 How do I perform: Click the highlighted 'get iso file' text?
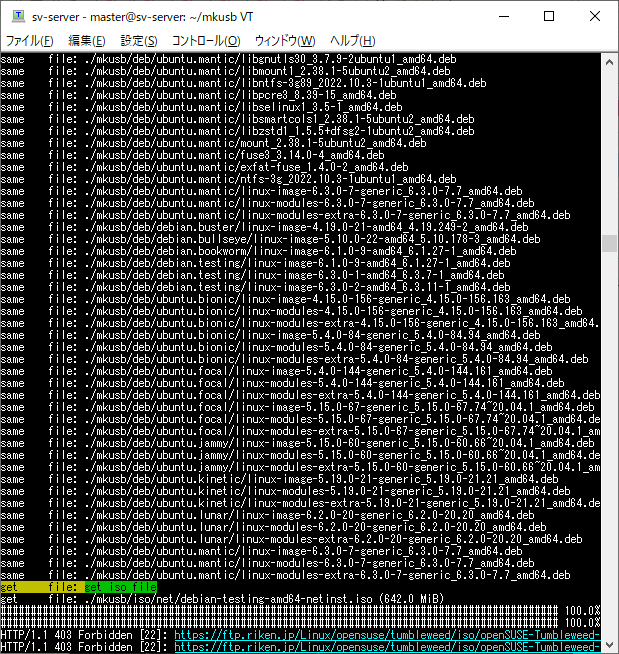tap(121, 587)
